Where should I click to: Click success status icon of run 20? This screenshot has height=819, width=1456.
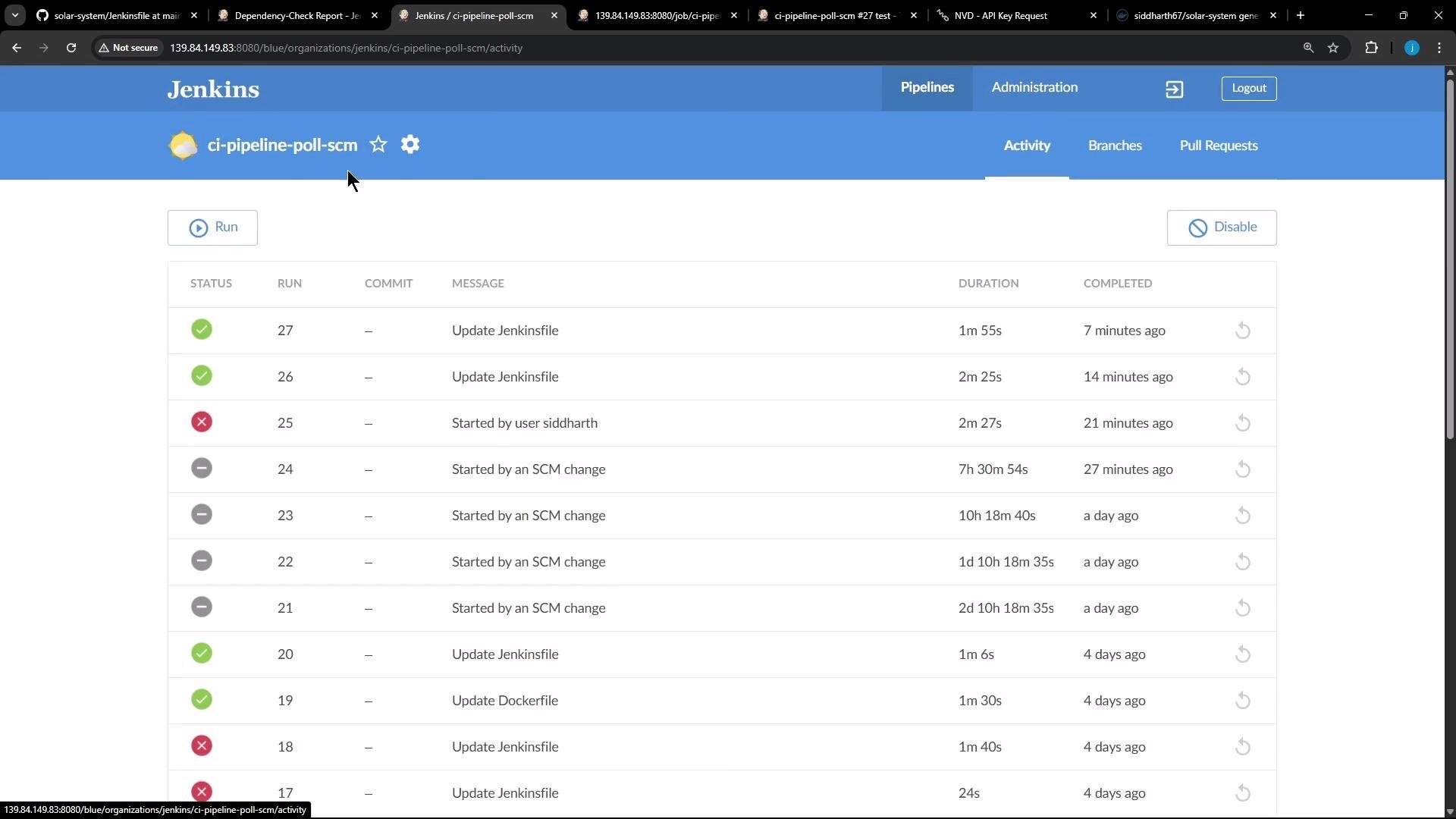point(202,653)
